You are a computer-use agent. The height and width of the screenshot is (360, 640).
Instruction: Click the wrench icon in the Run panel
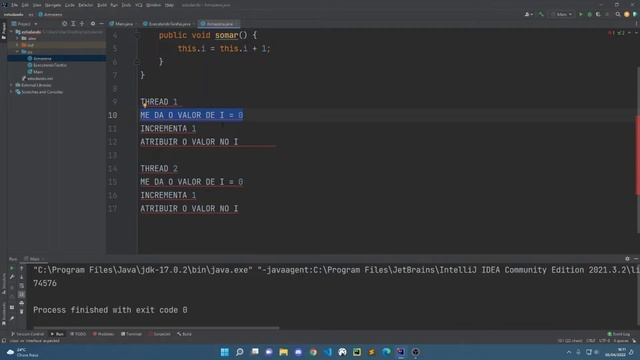coord(12,277)
